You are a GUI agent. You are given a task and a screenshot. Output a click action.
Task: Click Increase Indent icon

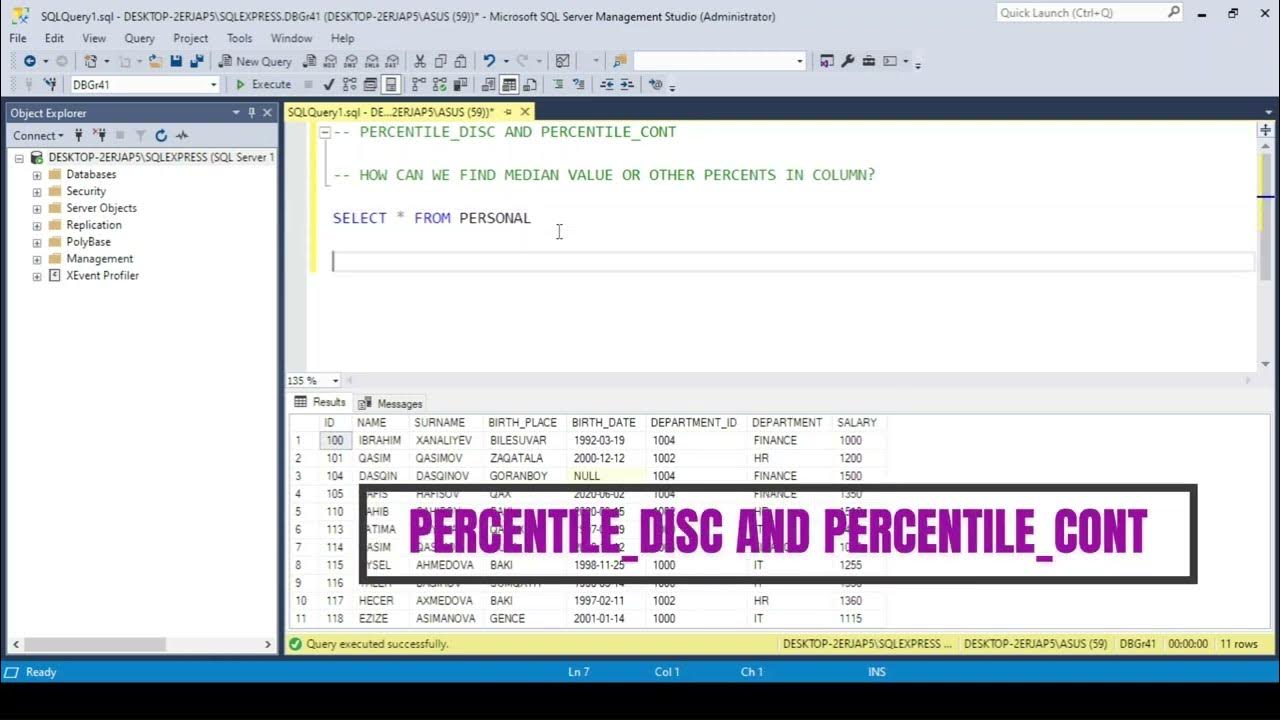[x=627, y=85]
